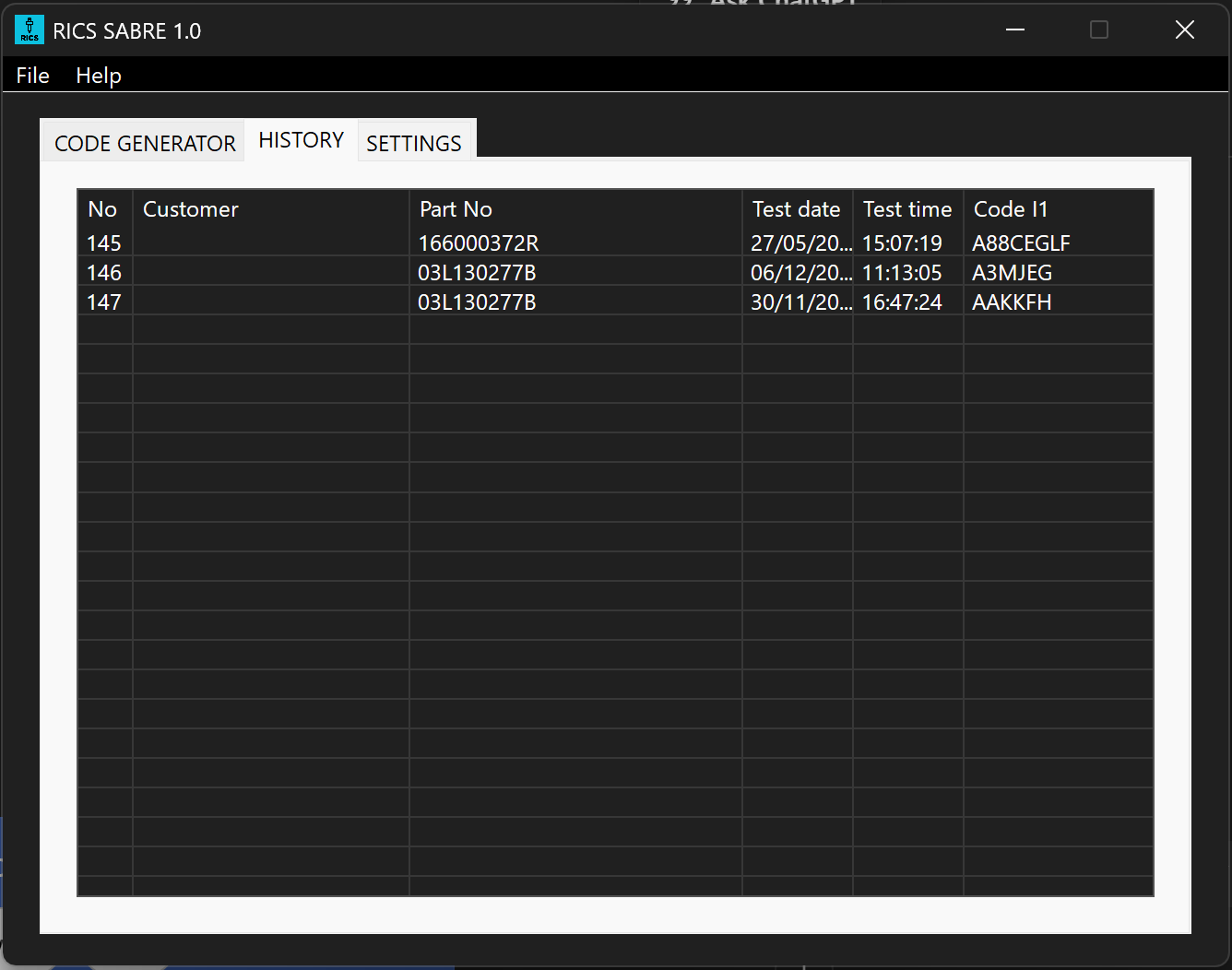Select the HISTORY tab
The width and height of the screenshot is (1232, 970).
click(302, 140)
